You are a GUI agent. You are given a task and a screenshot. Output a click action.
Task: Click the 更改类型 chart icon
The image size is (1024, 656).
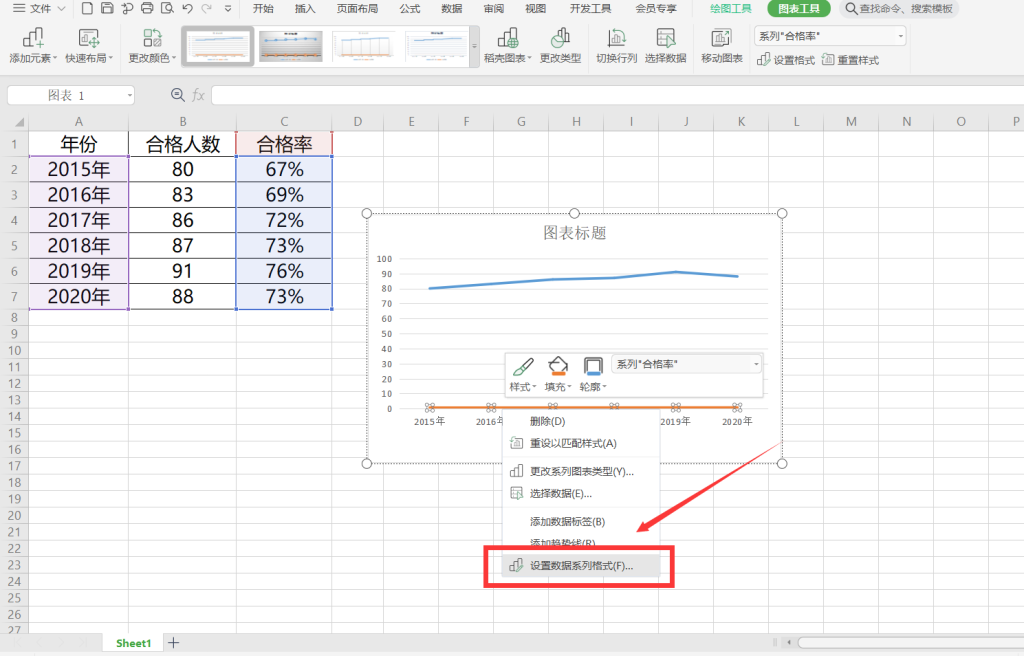pos(560,46)
